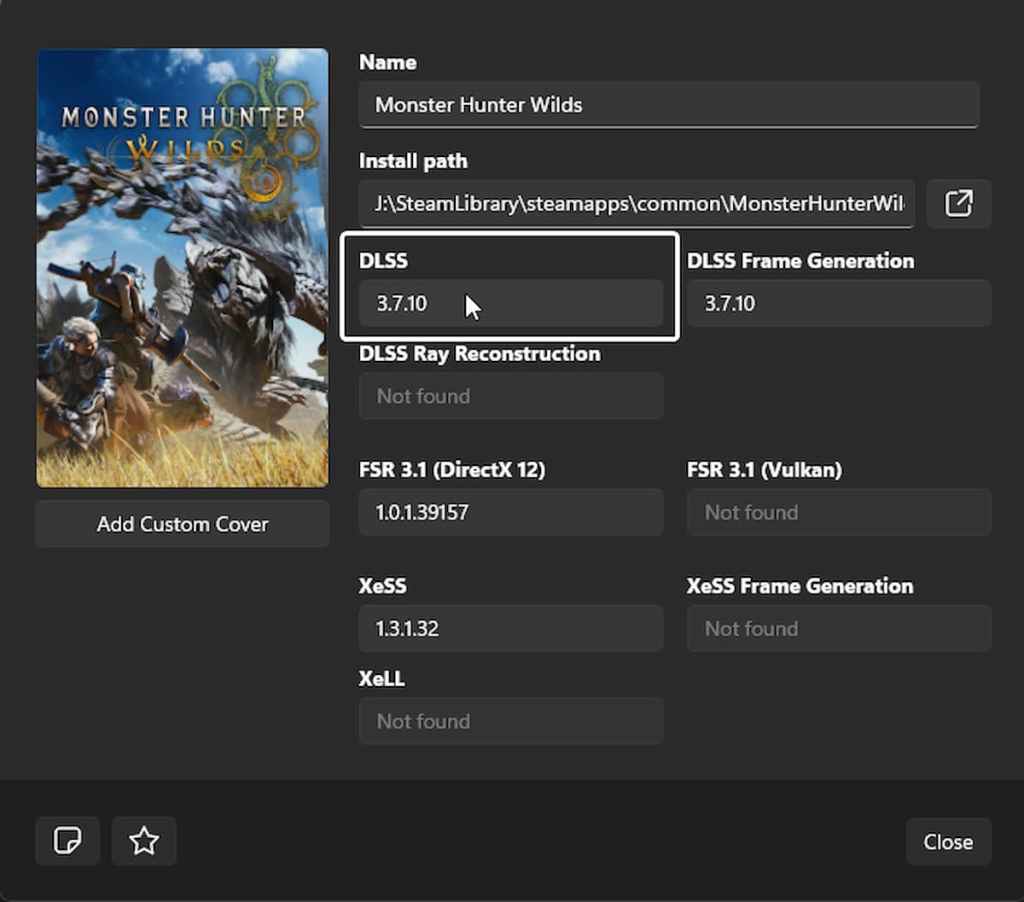Viewport: 1024px width, 902px height.
Task: Click the Install path text field
Action: pyautogui.click(x=636, y=204)
